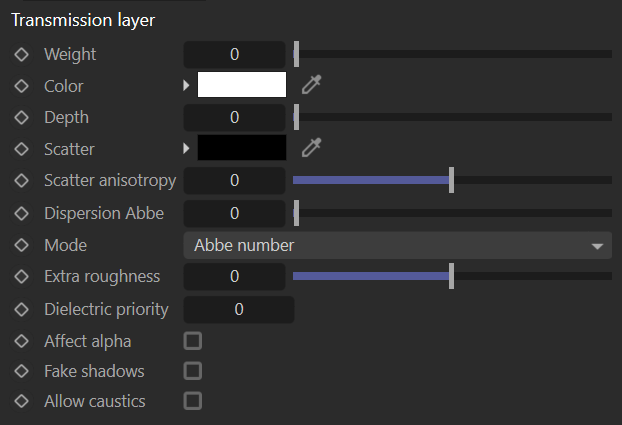Enable the Affect alpha checkbox
This screenshot has width=622, height=425.
(x=193, y=341)
